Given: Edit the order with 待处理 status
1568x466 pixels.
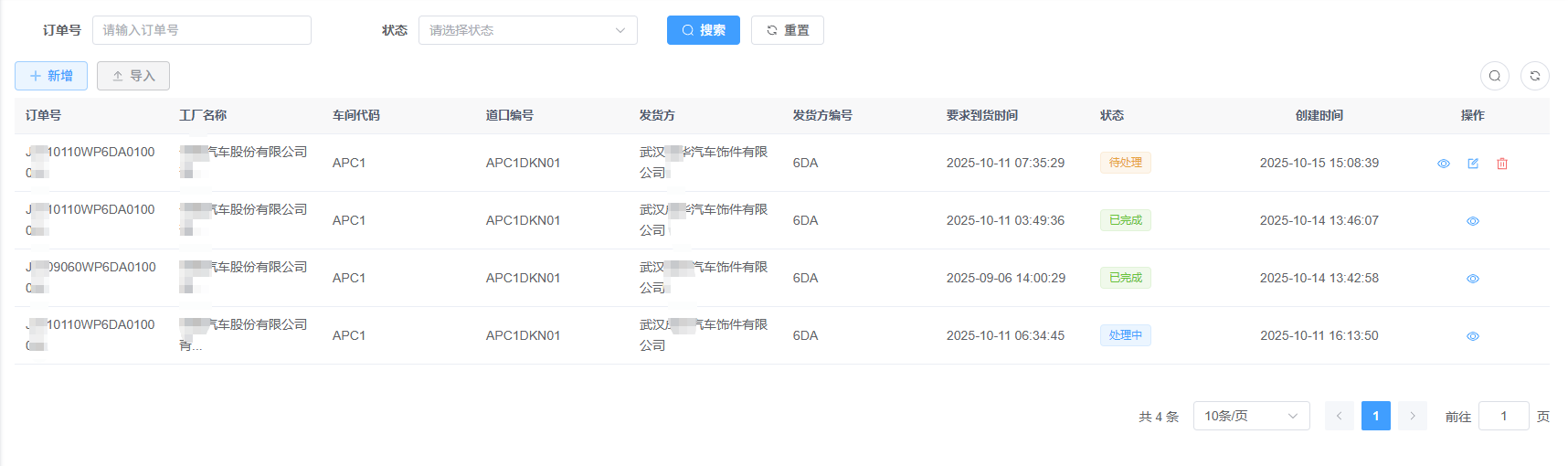Looking at the screenshot, I should (1473, 164).
